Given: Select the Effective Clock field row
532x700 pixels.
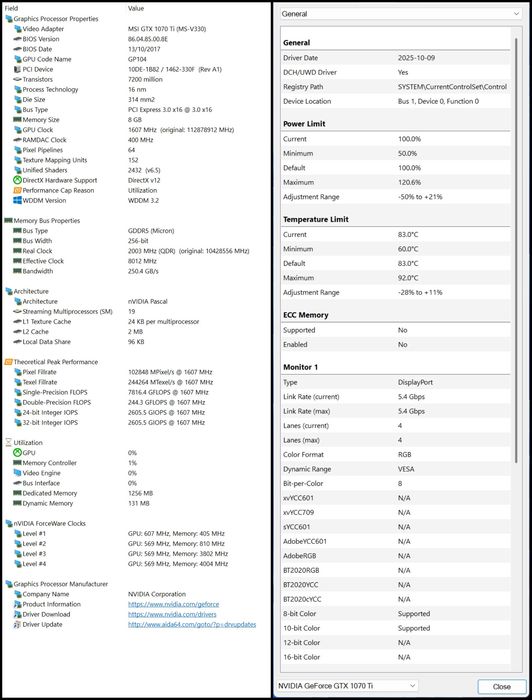Looking at the screenshot, I should click(136, 261).
